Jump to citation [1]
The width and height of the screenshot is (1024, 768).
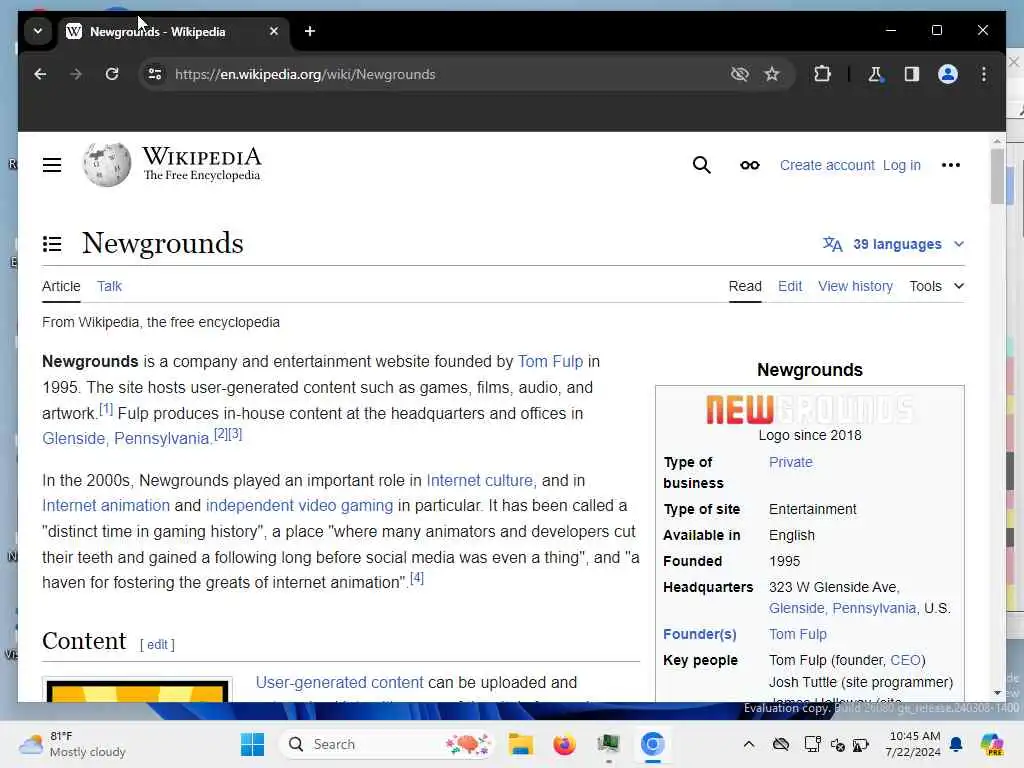point(106,409)
